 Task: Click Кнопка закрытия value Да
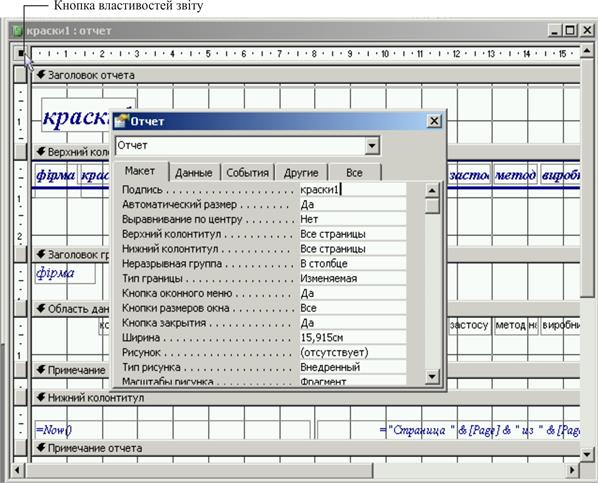[x=353, y=323]
